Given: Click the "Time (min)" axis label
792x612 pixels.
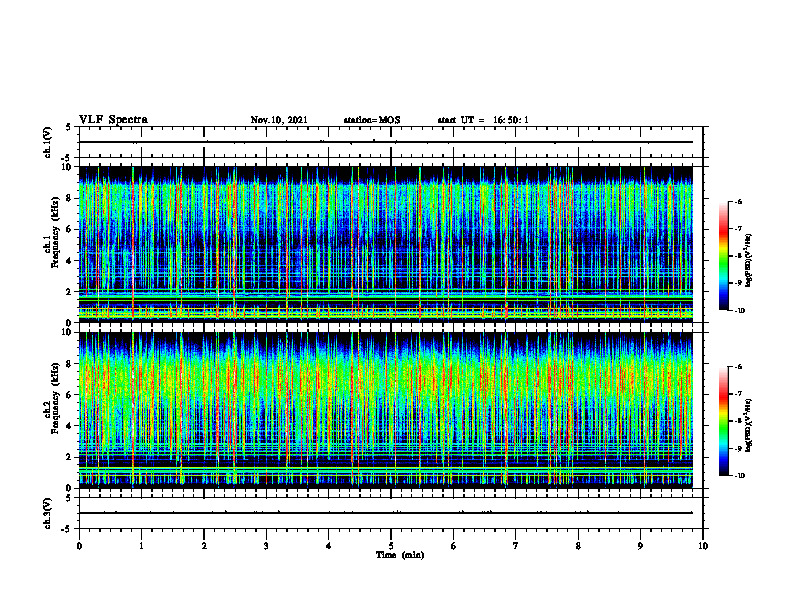Looking at the screenshot, I should pos(400,555).
